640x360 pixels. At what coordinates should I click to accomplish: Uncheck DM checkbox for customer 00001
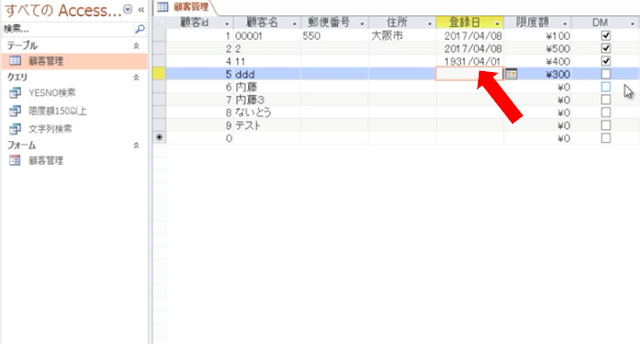606,36
